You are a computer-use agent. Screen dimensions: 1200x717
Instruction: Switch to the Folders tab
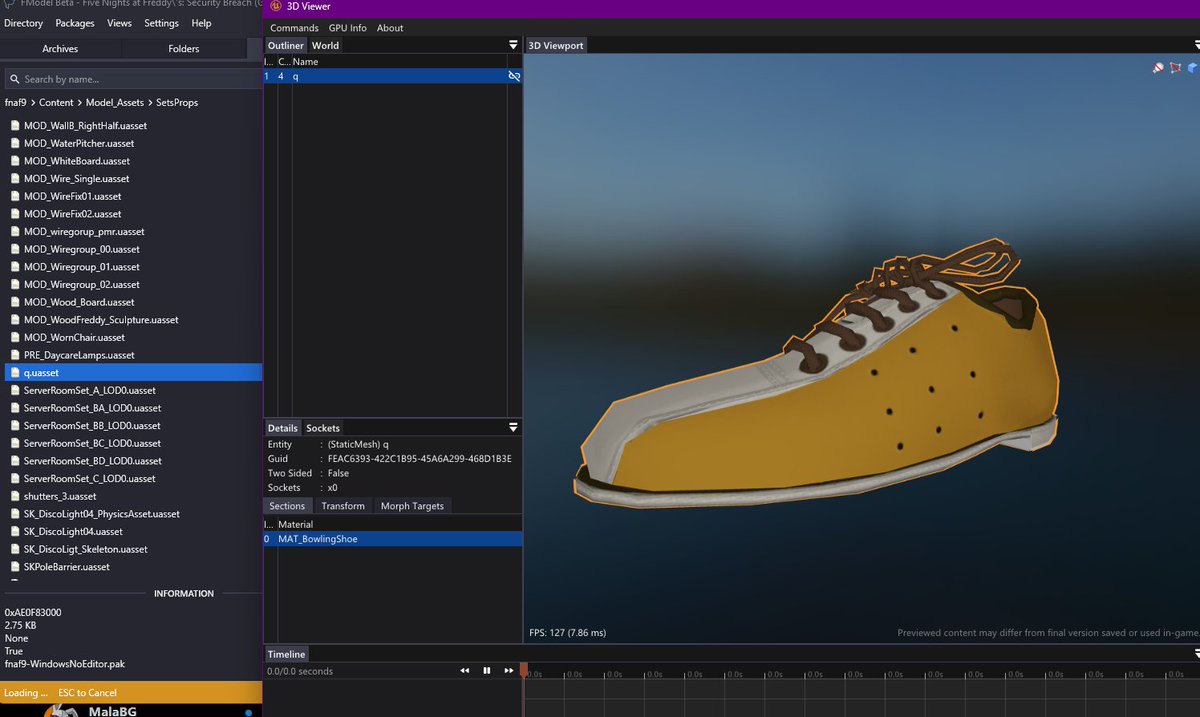pos(184,48)
